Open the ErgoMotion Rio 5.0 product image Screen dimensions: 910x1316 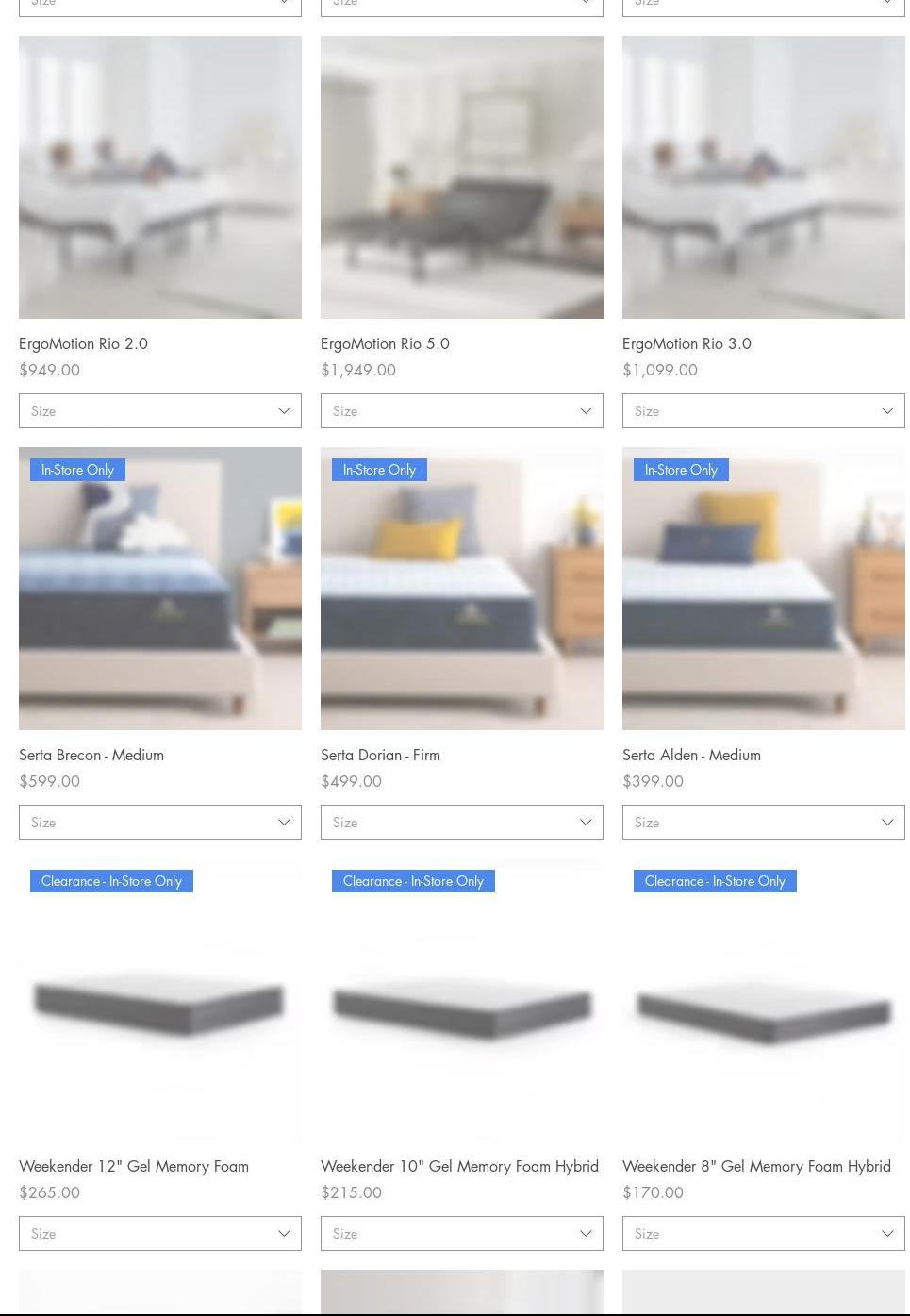462,177
